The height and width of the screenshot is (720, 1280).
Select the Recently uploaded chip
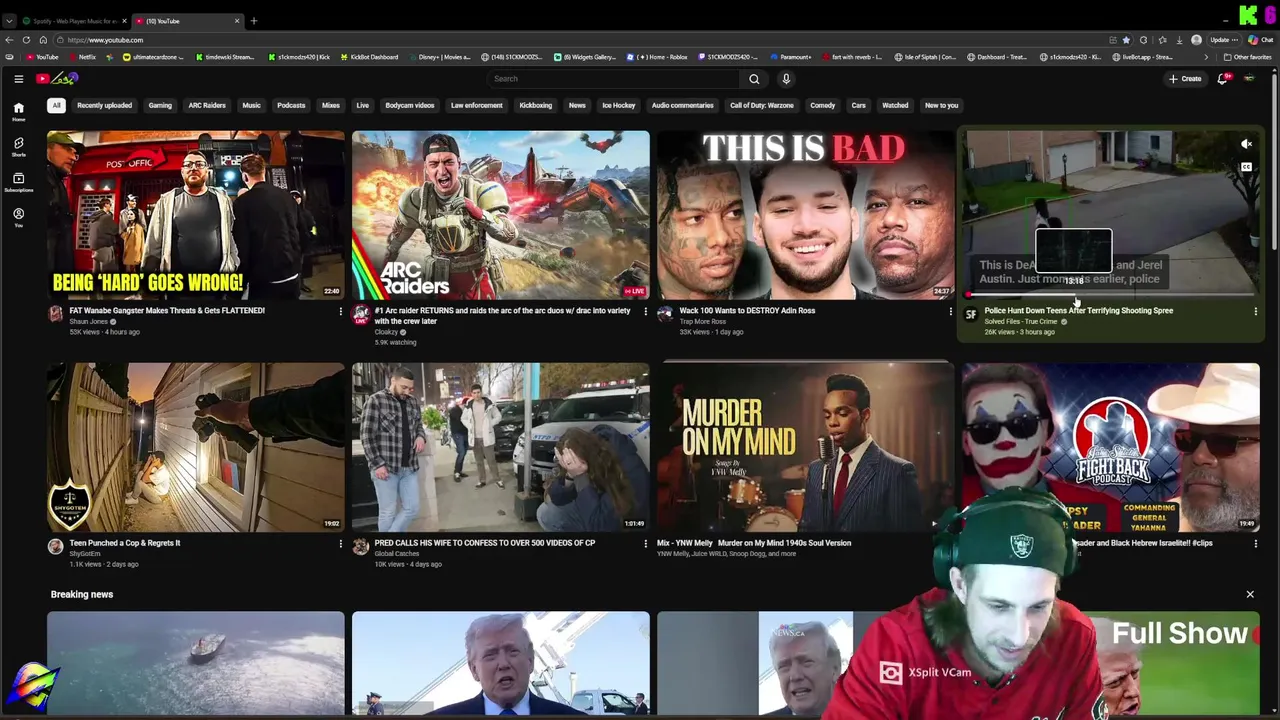point(104,105)
